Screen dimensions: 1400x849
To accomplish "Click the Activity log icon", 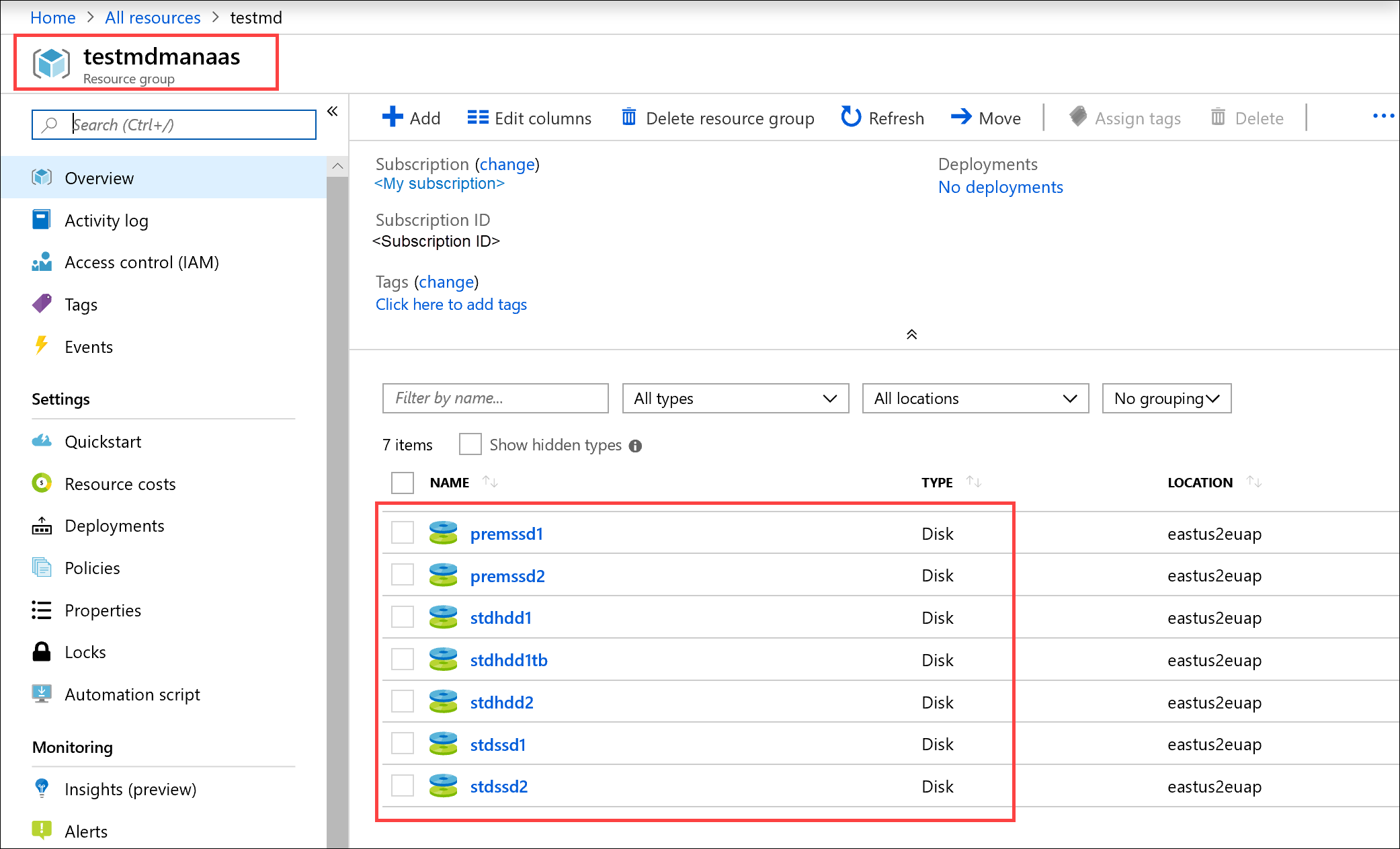I will [41, 220].
